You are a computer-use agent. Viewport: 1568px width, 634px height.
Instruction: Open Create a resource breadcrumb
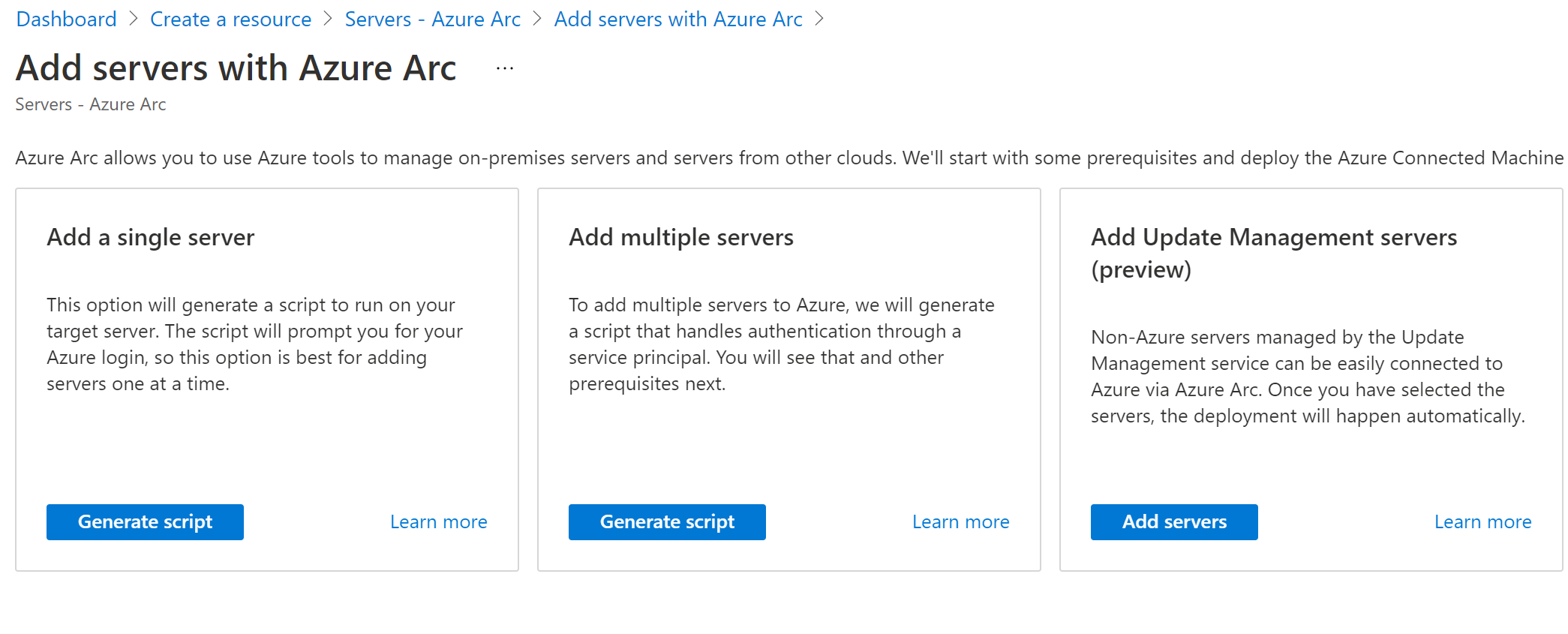coord(230,20)
